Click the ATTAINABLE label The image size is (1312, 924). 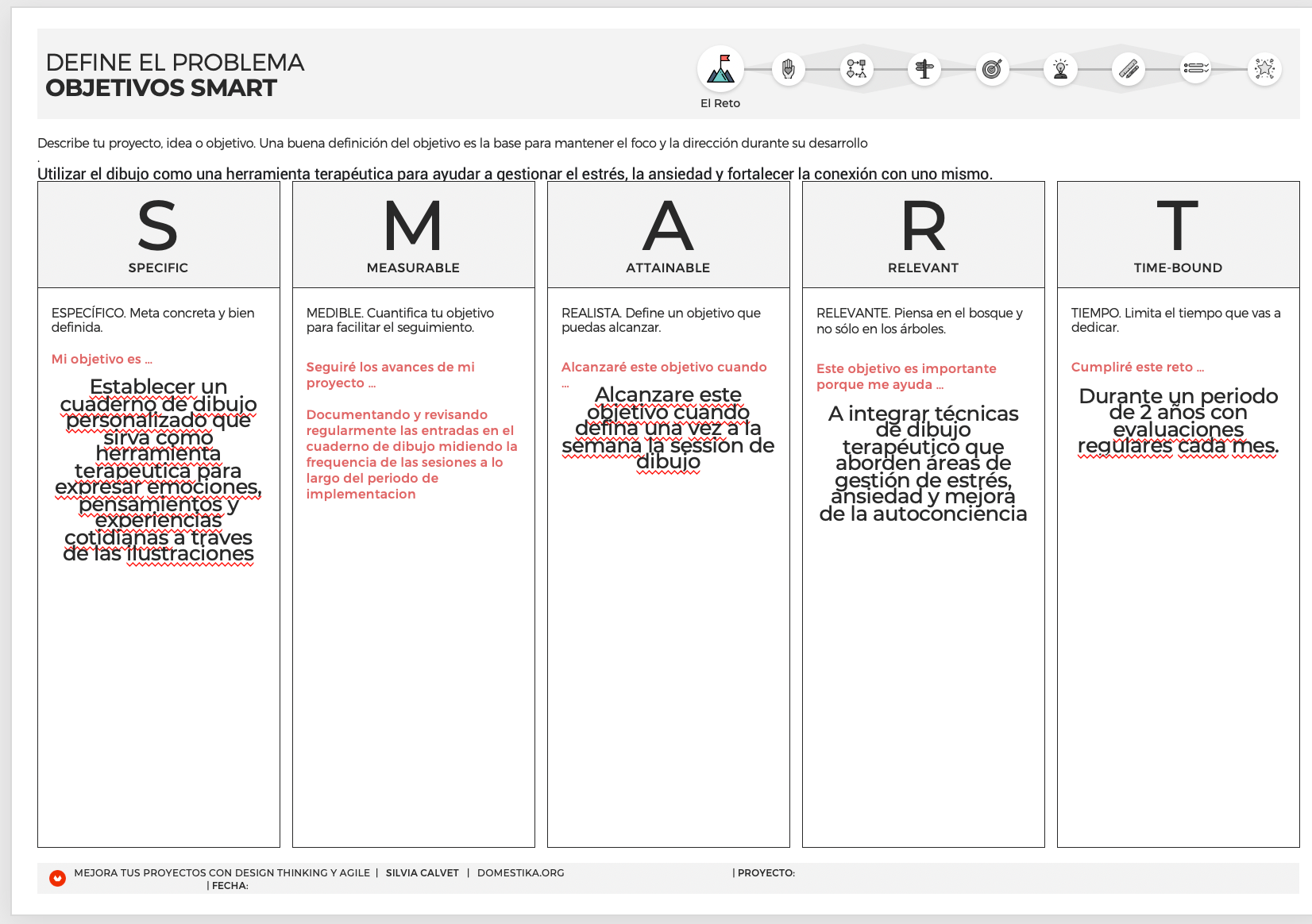668,268
